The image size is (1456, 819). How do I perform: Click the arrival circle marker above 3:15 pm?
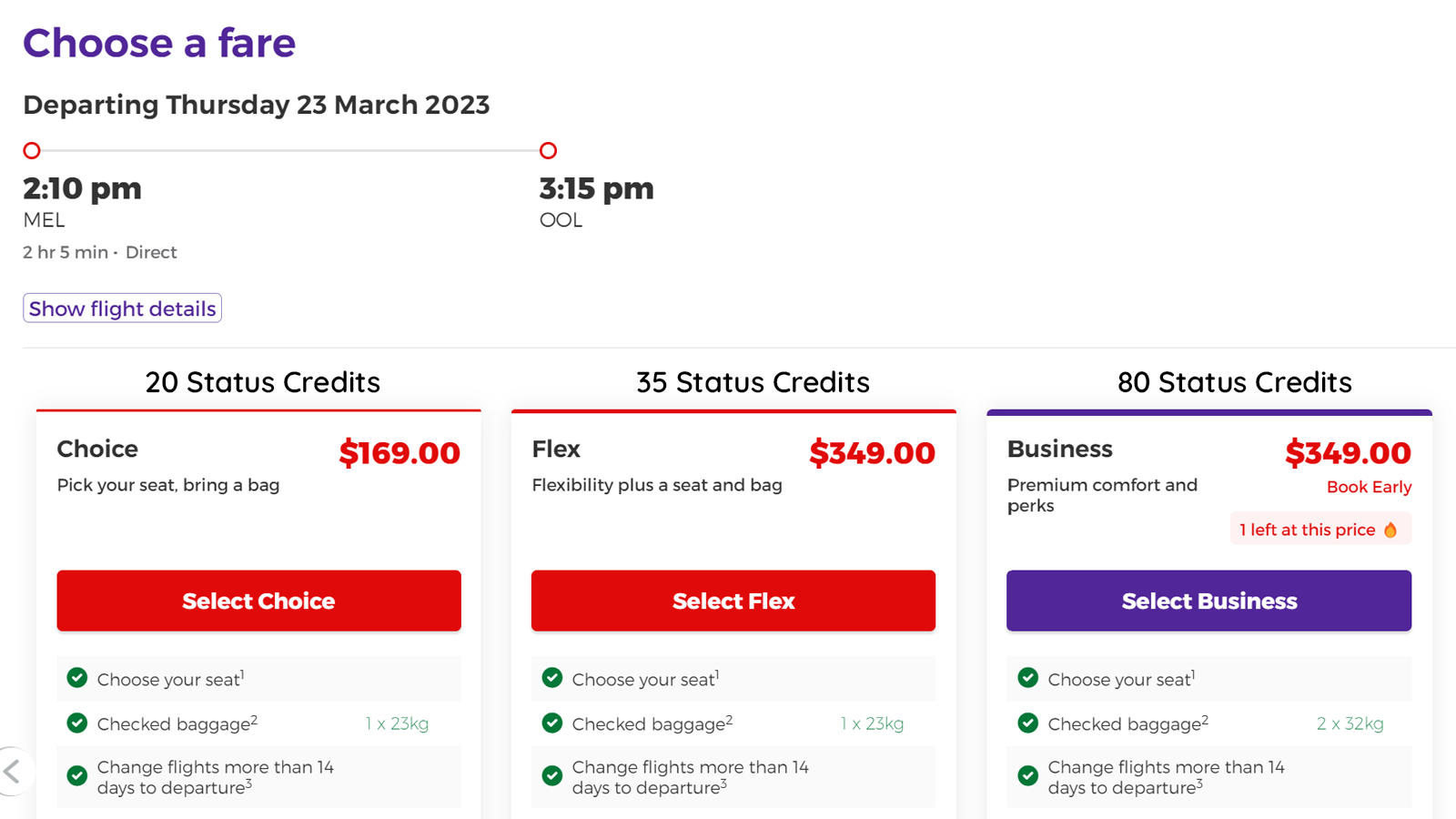click(548, 150)
